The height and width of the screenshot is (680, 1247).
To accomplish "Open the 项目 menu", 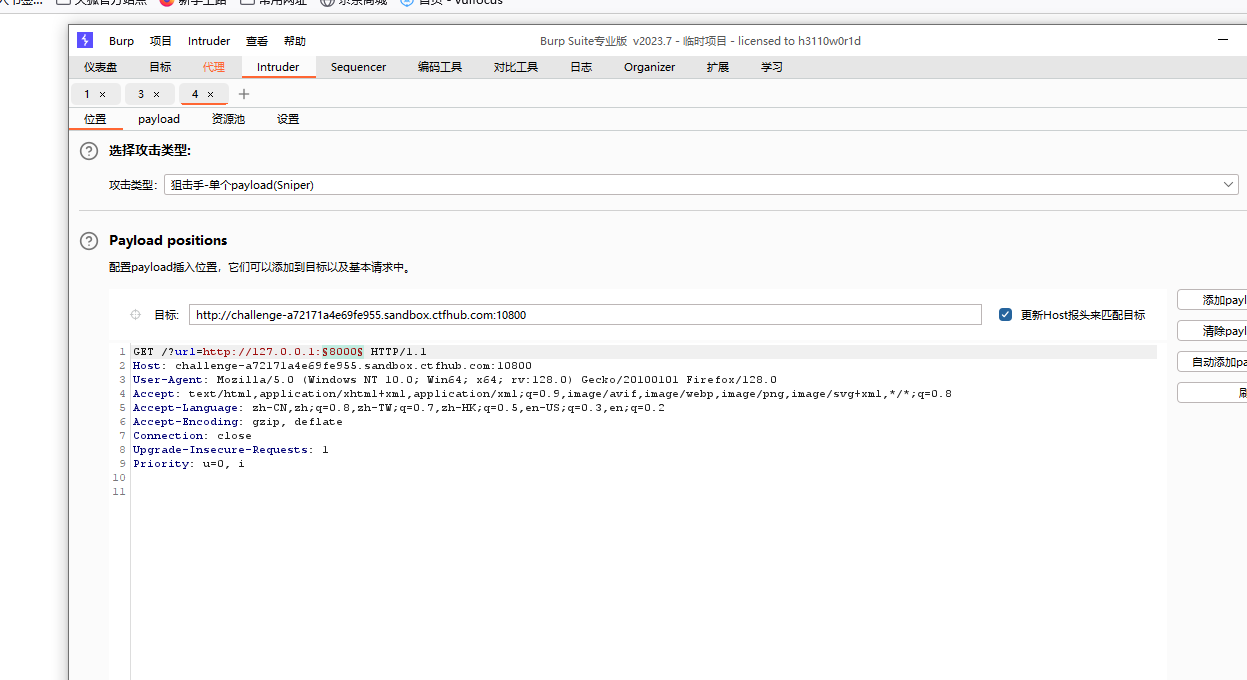I will [x=161, y=41].
